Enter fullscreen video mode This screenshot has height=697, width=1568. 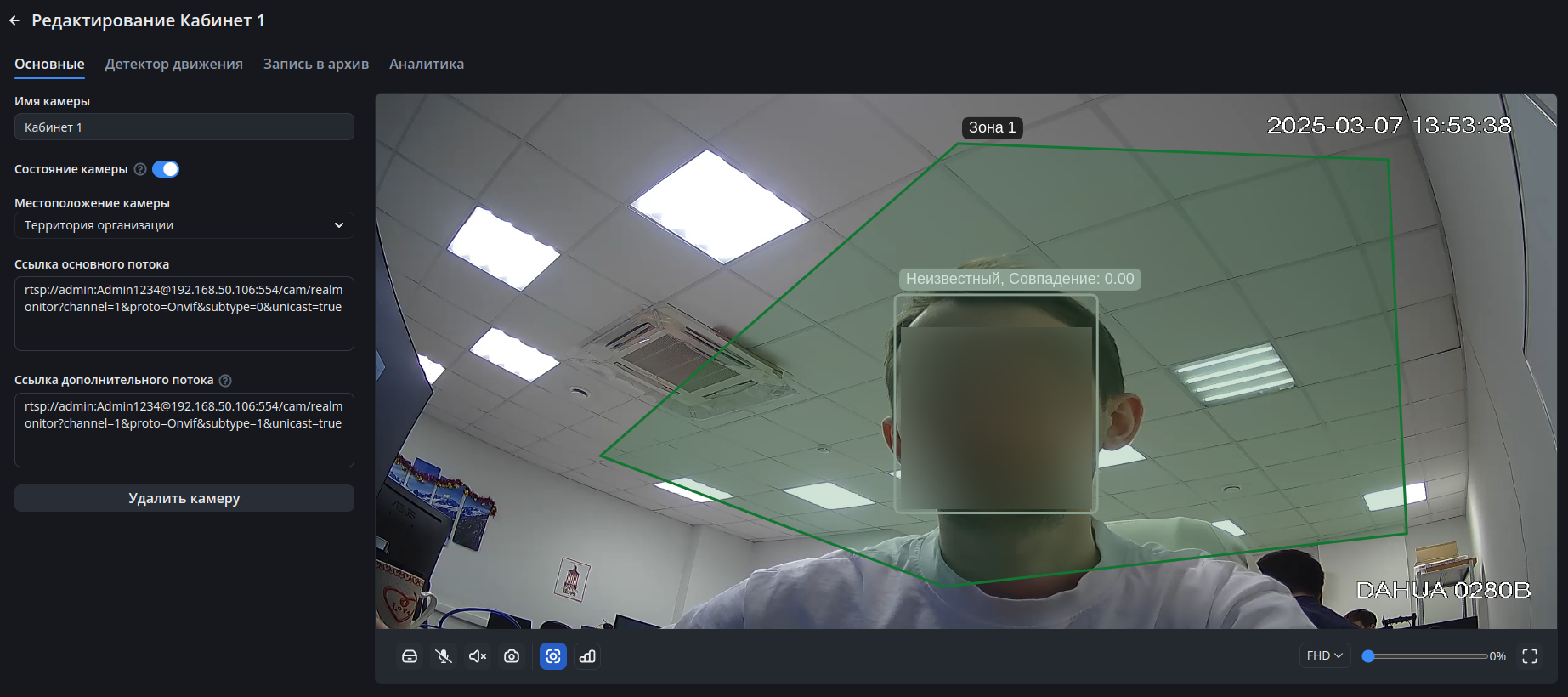pyautogui.click(x=1530, y=656)
